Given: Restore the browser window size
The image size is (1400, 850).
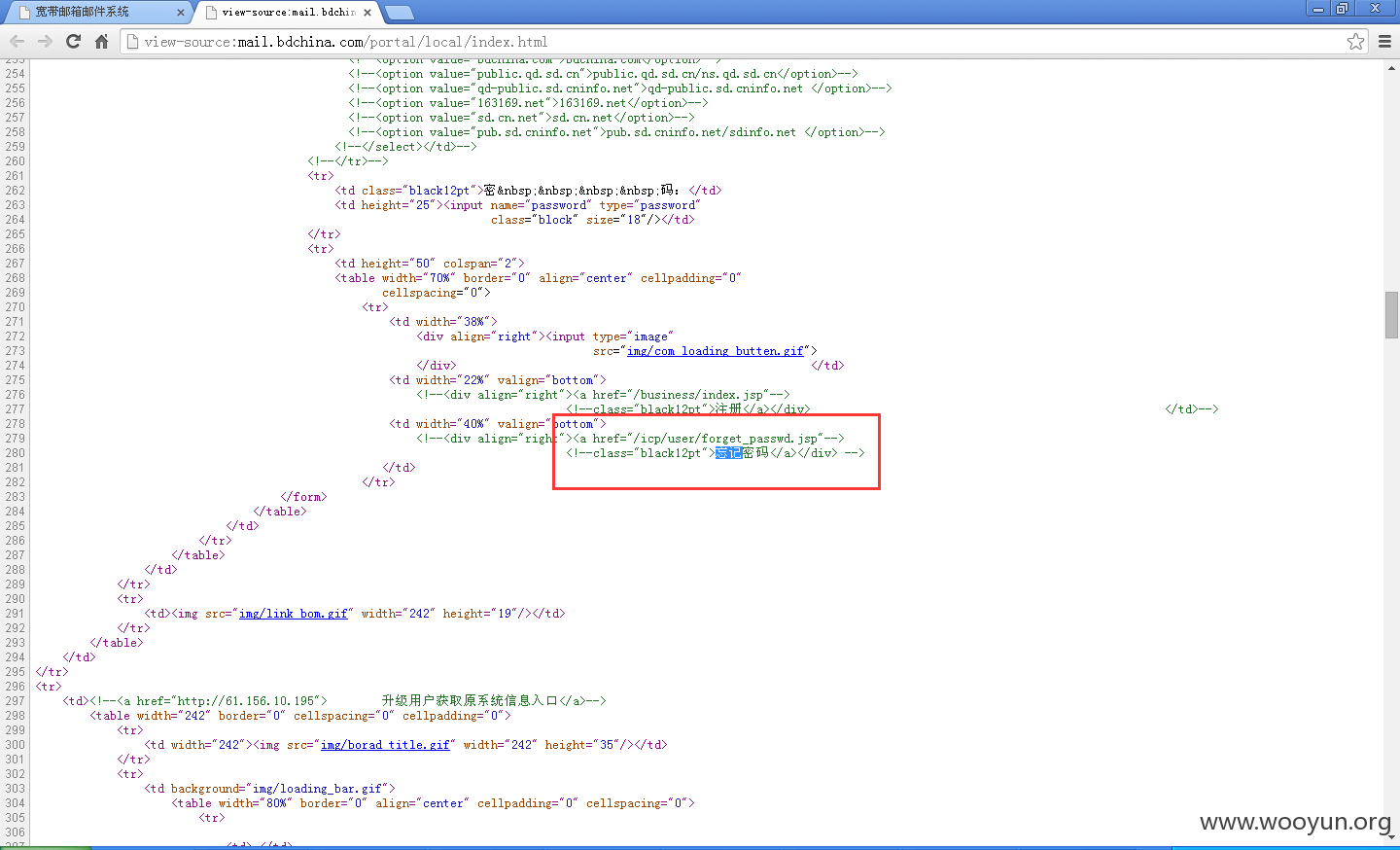Looking at the screenshot, I should pos(1342,9).
